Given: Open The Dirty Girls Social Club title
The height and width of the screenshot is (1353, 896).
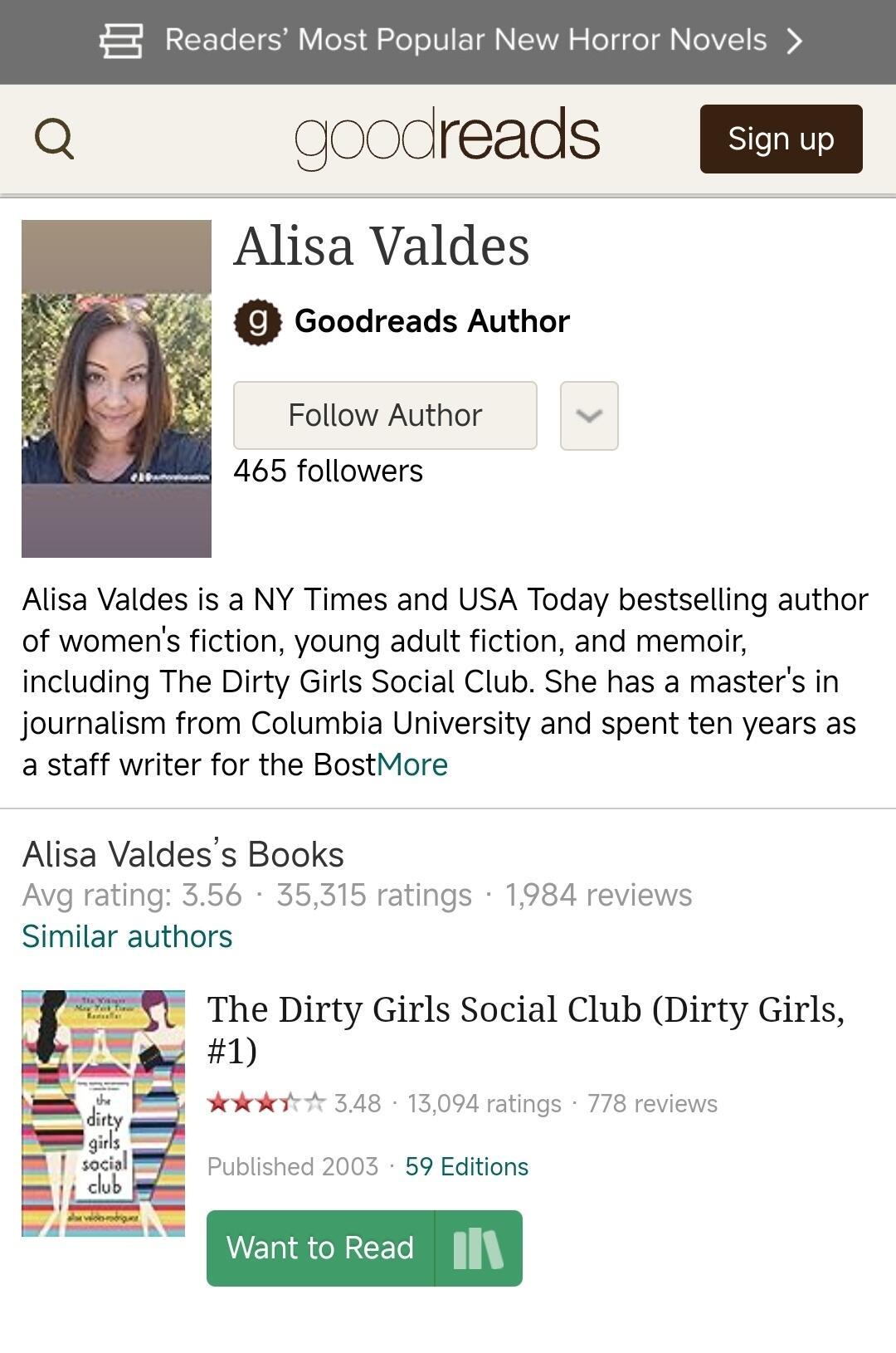Looking at the screenshot, I should click(x=526, y=1029).
